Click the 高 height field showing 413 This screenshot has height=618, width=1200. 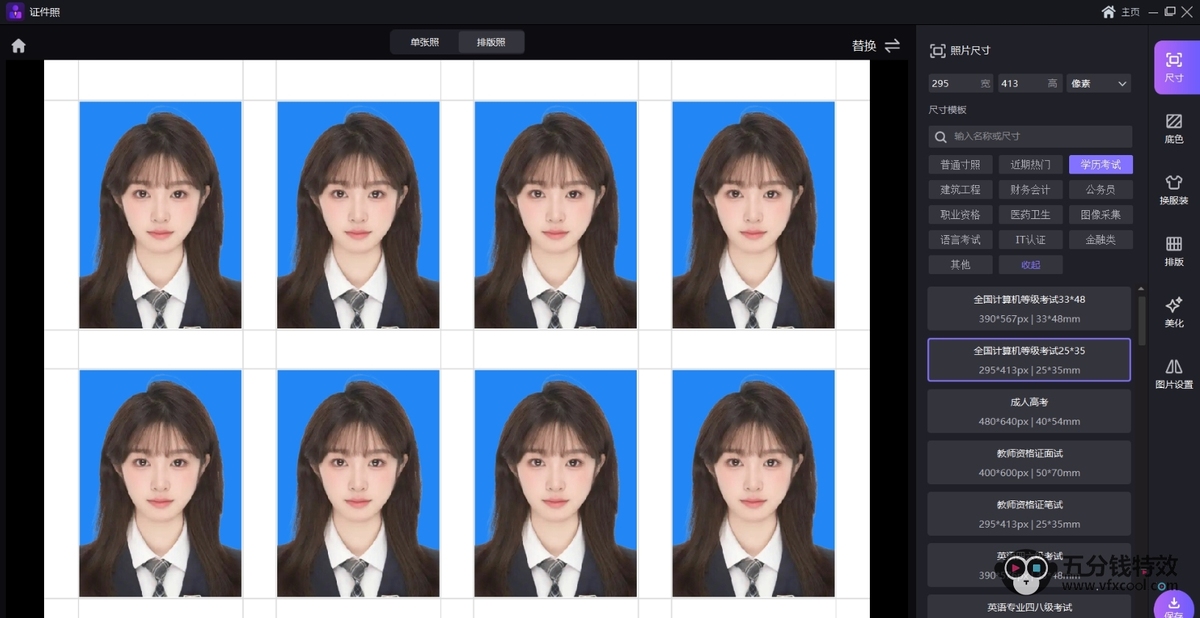[x=1030, y=83]
